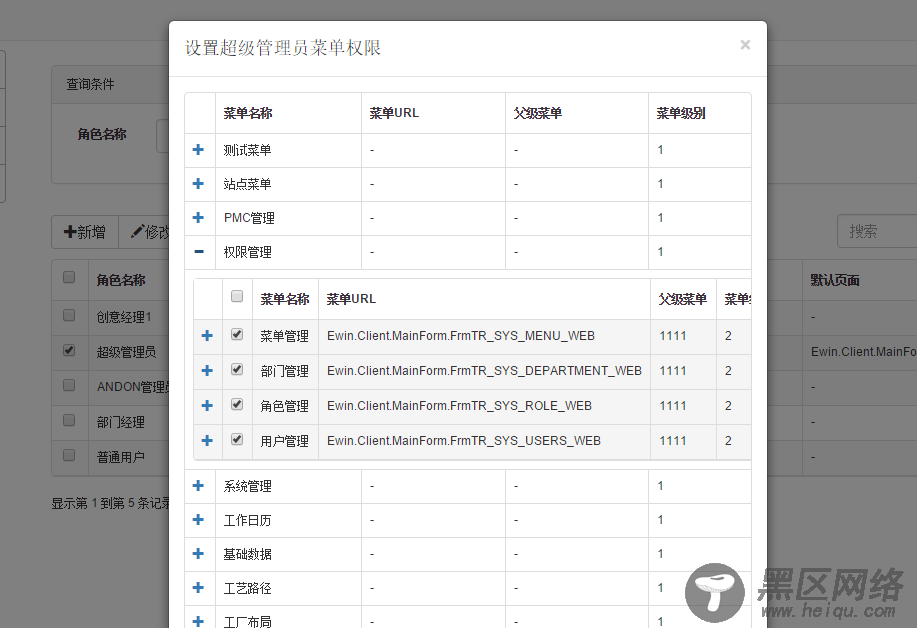This screenshot has height=628, width=917.
Task: Click the 菜单URL header in submenu table
Action: pos(484,299)
